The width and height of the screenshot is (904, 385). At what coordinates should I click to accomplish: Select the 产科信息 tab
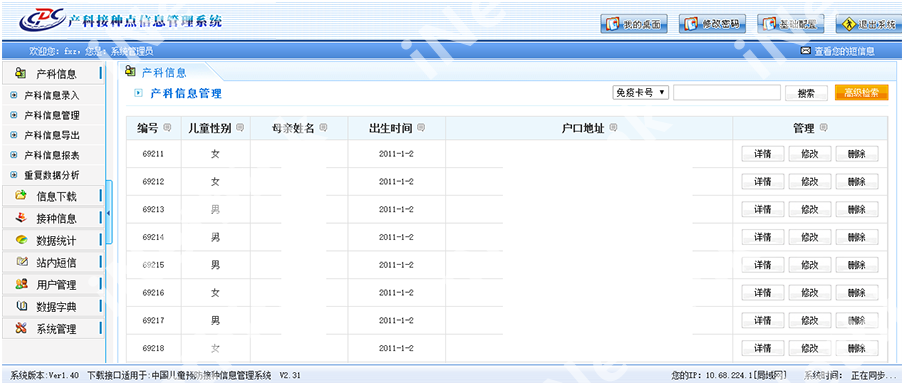(163, 73)
